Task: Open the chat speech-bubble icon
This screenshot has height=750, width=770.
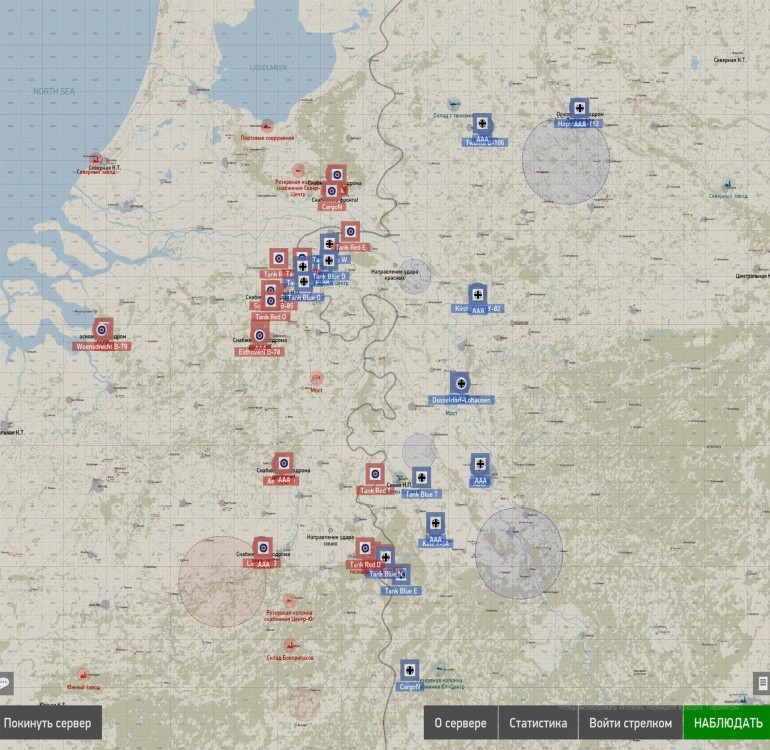Action: point(5,683)
